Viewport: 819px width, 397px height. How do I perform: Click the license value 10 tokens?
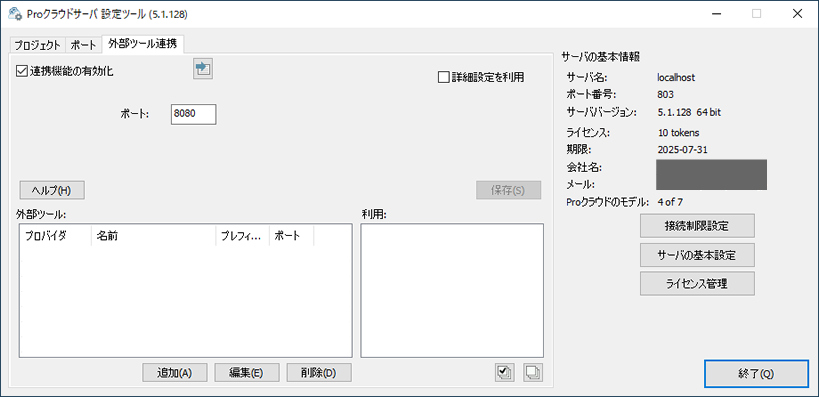tap(678, 133)
